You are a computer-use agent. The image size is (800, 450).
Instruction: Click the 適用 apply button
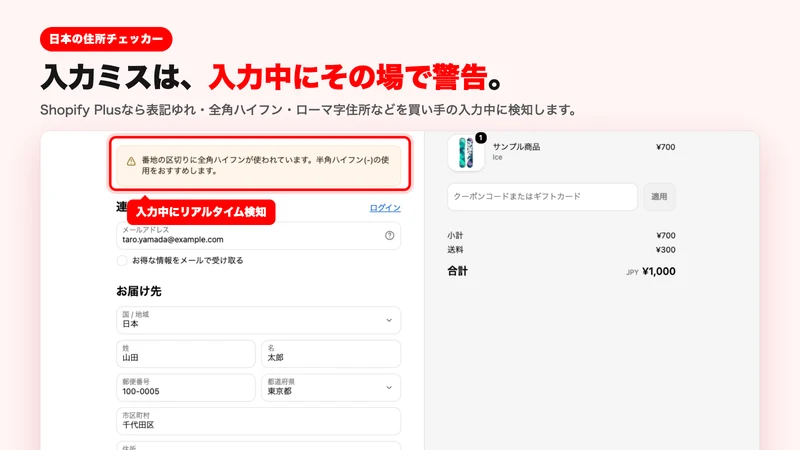[659, 196]
